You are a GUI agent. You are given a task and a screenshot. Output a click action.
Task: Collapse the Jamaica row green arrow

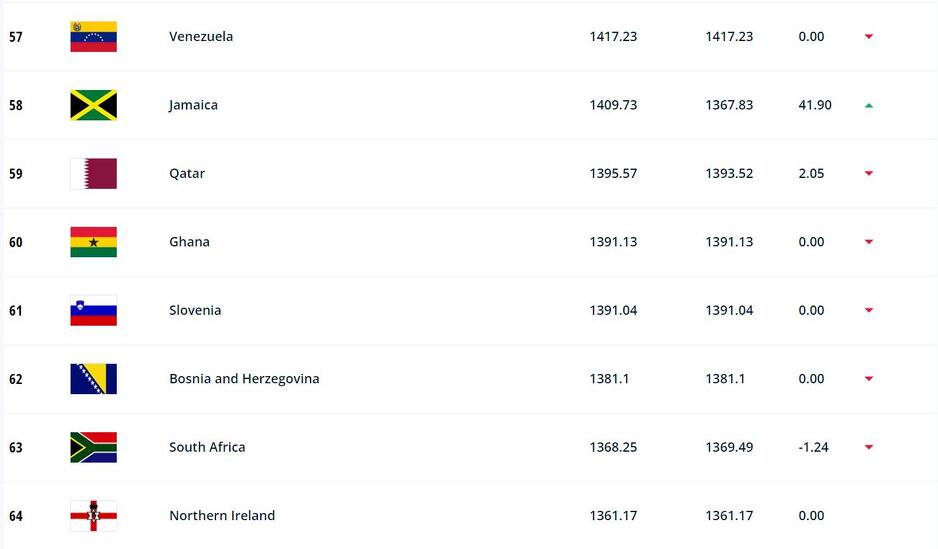tap(869, 105)
